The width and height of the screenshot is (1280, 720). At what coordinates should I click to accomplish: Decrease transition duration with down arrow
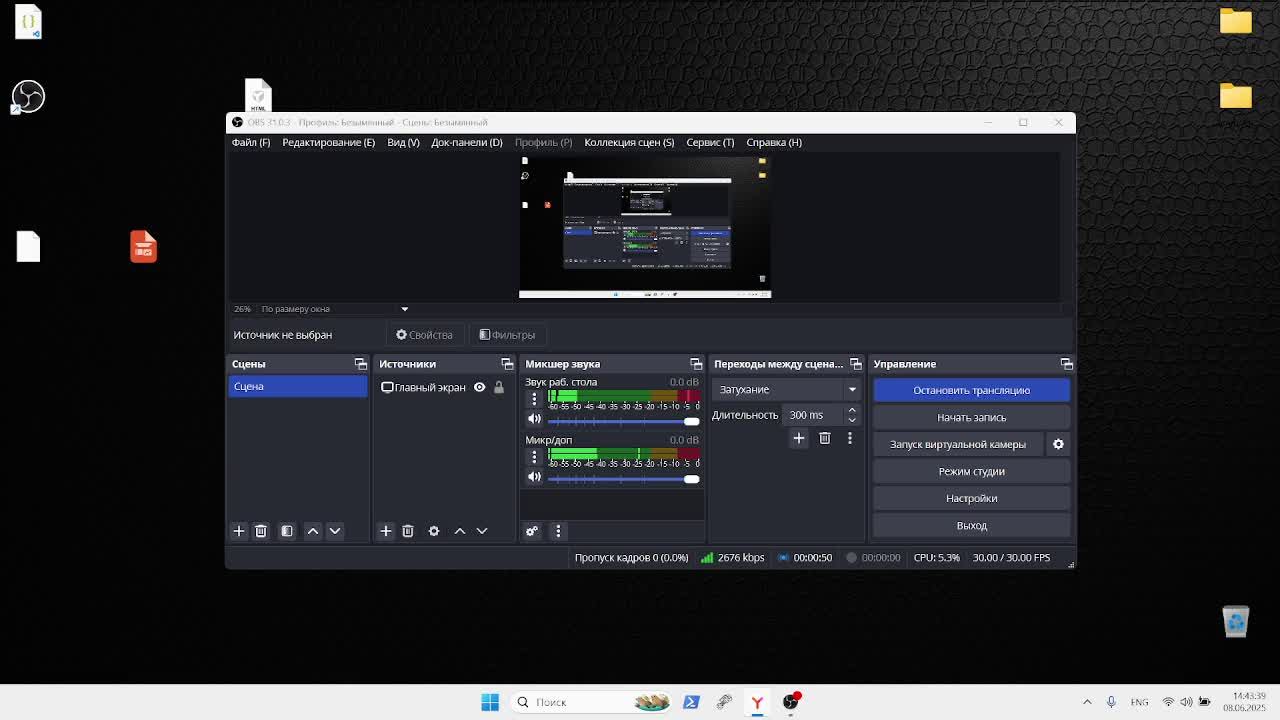pyautogui.click(x=852, y=420)
